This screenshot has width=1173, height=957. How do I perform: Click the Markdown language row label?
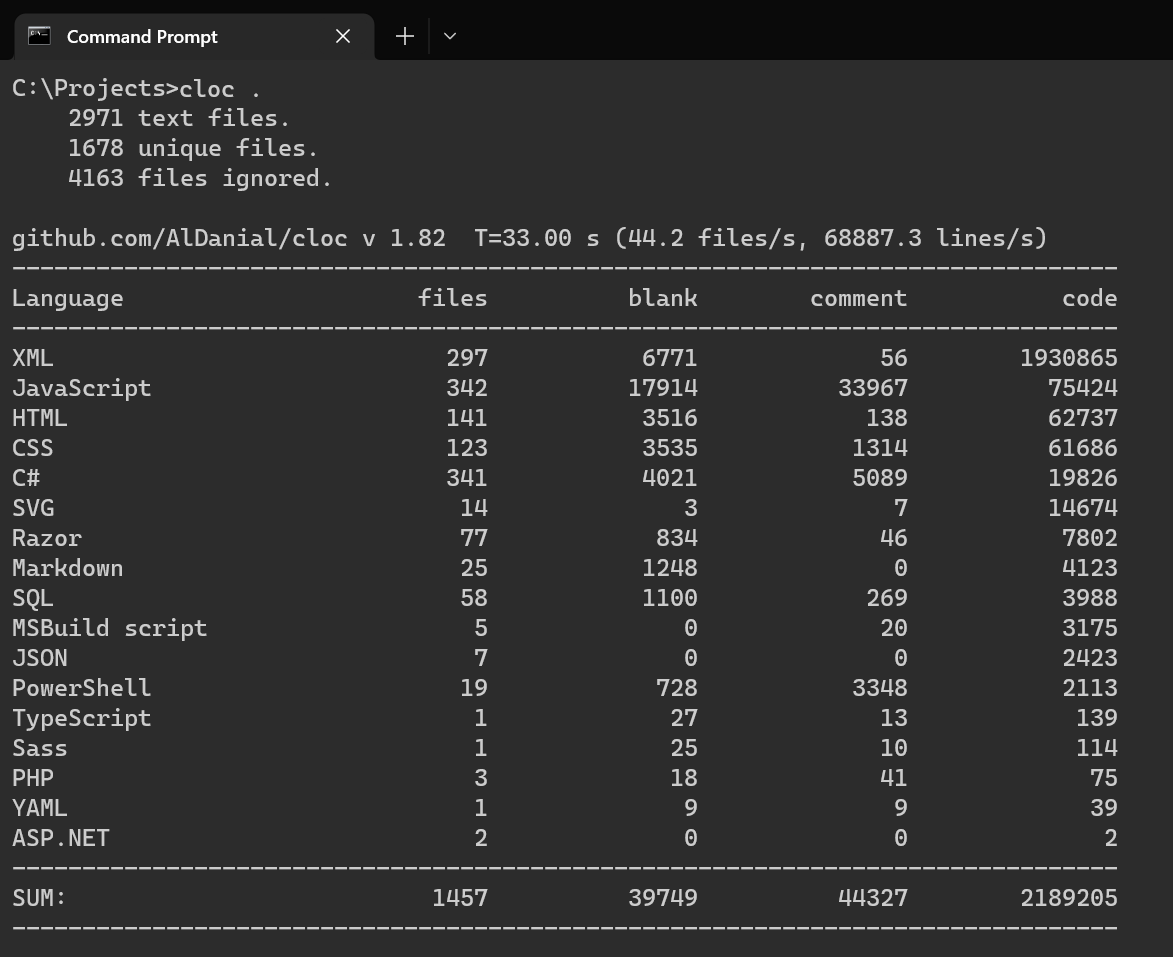pos(67,567)
